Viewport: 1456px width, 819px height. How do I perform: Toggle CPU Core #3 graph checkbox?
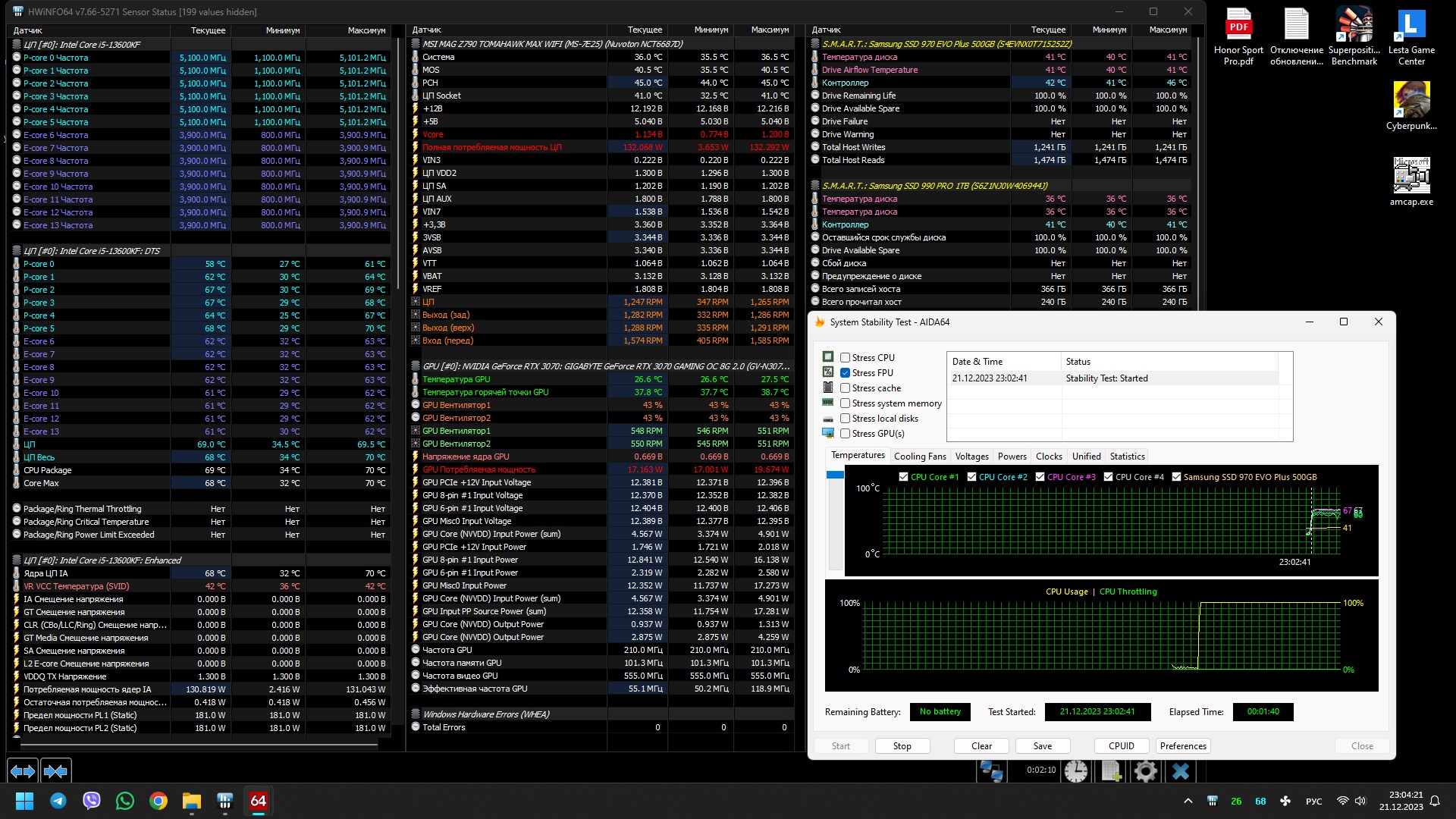(1040, 477)
